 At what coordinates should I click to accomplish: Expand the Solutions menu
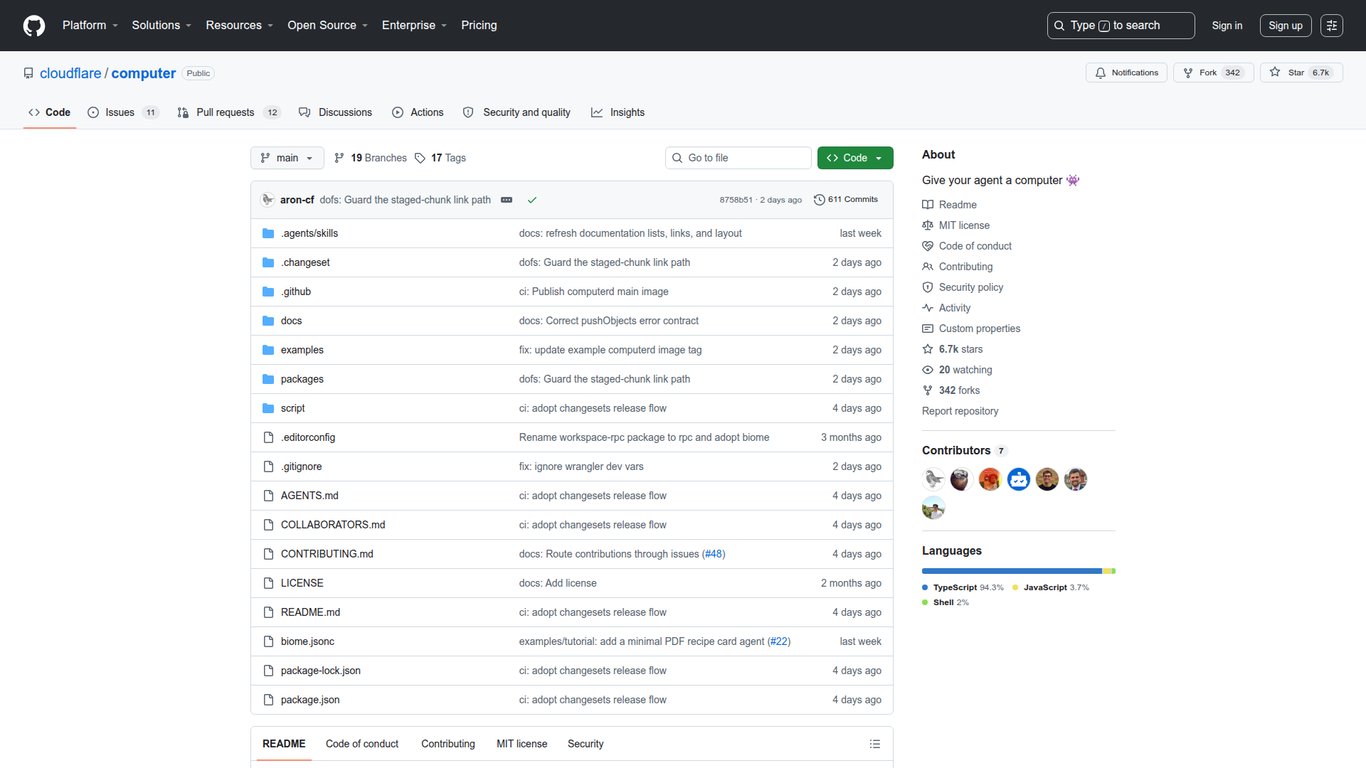point(162,25)
